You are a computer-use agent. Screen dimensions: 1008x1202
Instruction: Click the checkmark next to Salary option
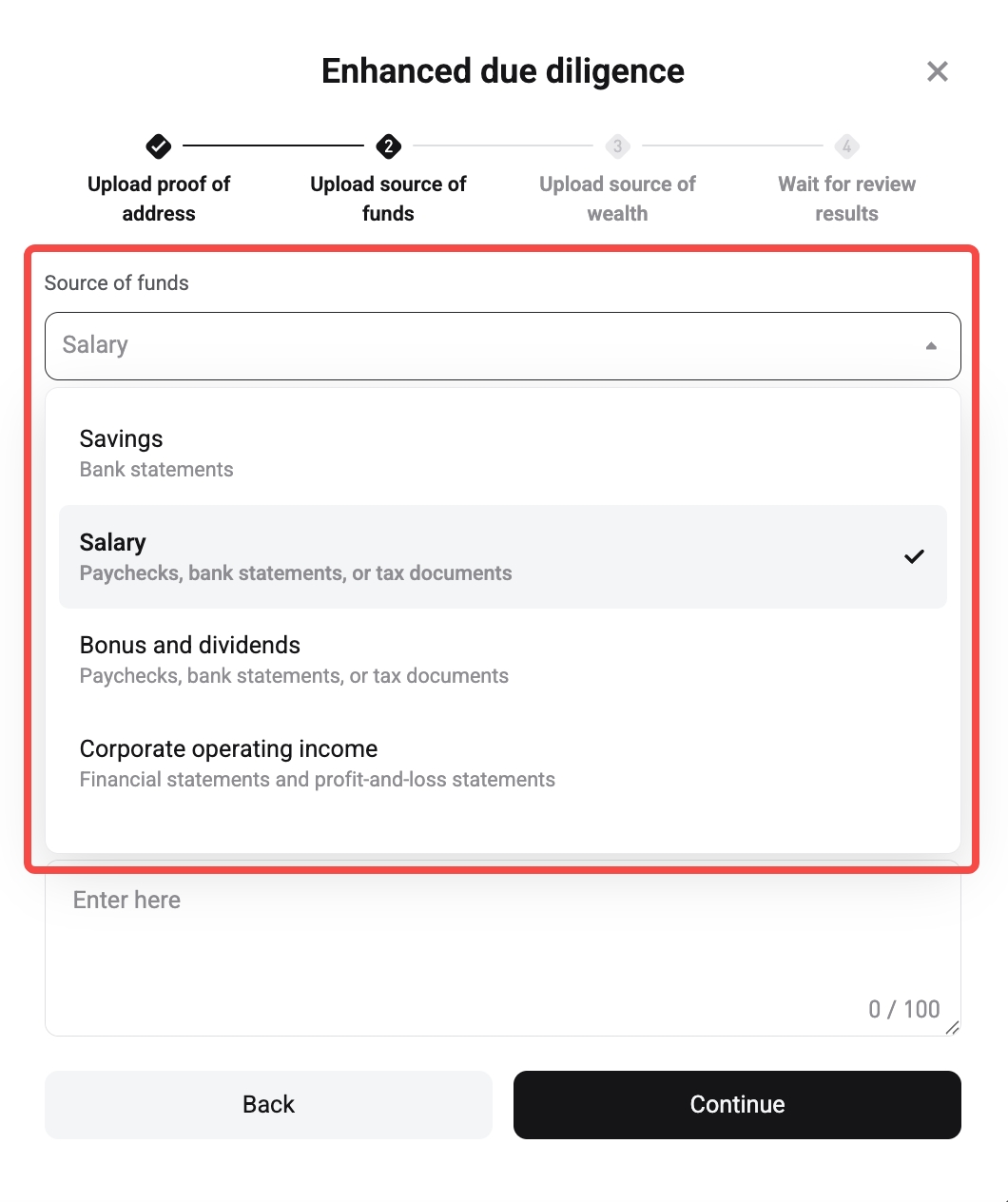pyautogui.click(x=915, y=556)
